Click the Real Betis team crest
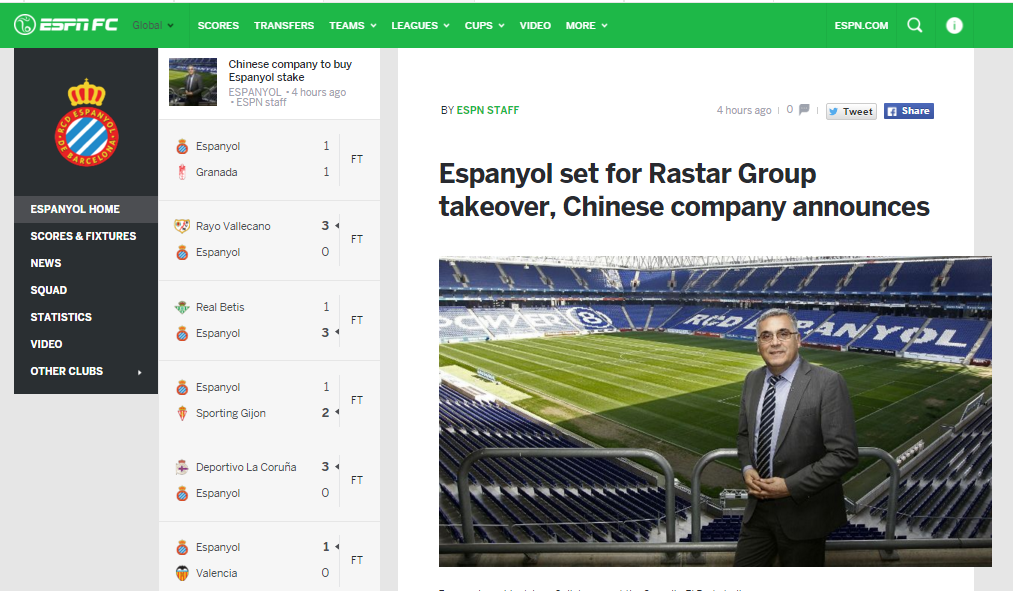The width and height of the screenshot is (1013, 591). click(182, 307)
